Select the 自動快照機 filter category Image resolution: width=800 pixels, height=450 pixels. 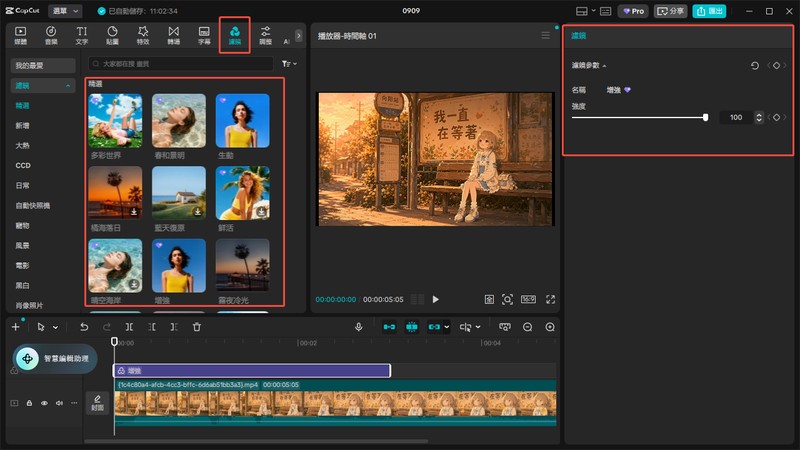point(33,205)
